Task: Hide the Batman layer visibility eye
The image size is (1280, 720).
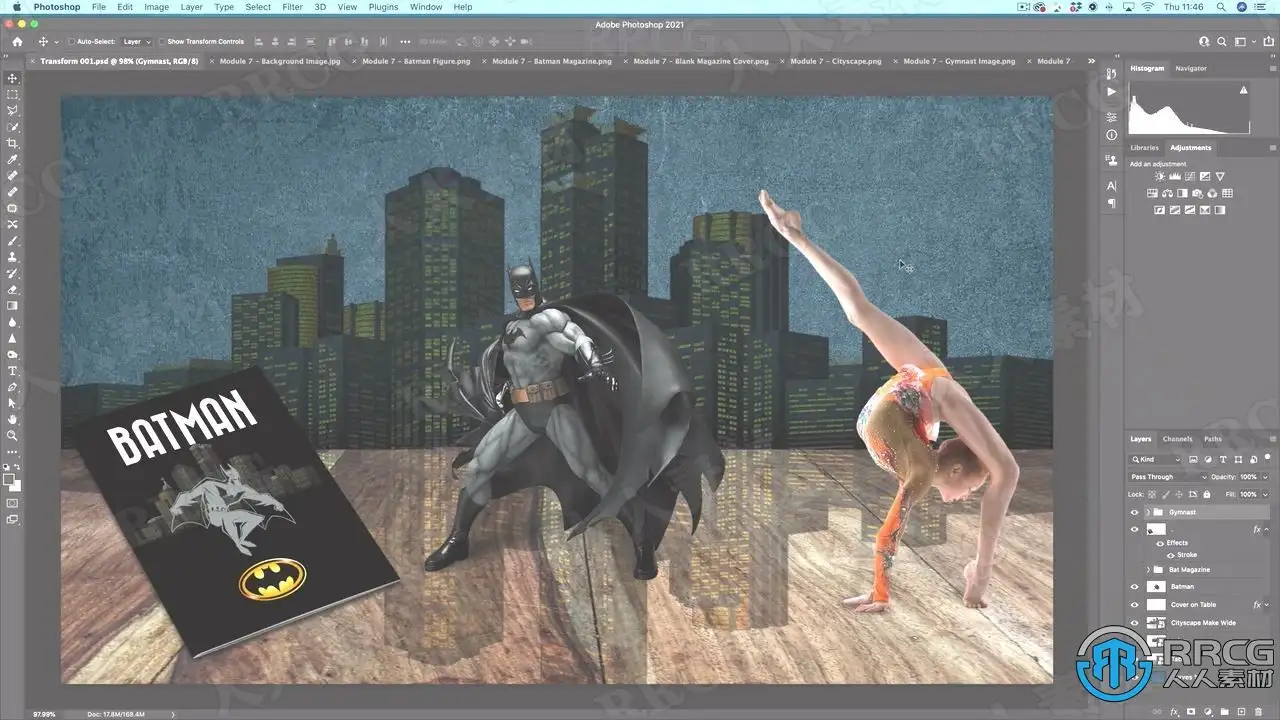Action: click(1134, 587)
